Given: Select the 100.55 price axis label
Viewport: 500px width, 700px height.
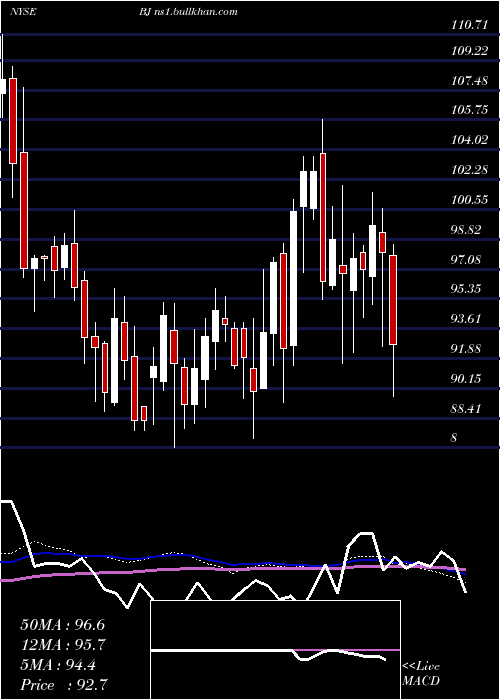Looking at the screenshot, I should point(469,200).
